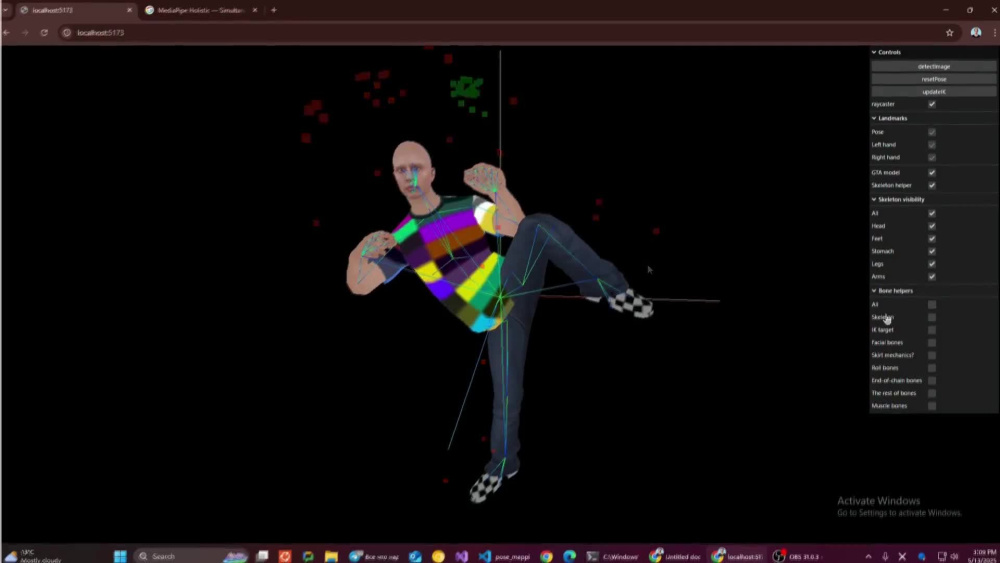Collapse the Landmarks folder
This screenshot has height=563, width=1000.
pyautogui.click(x=934, y=118)
